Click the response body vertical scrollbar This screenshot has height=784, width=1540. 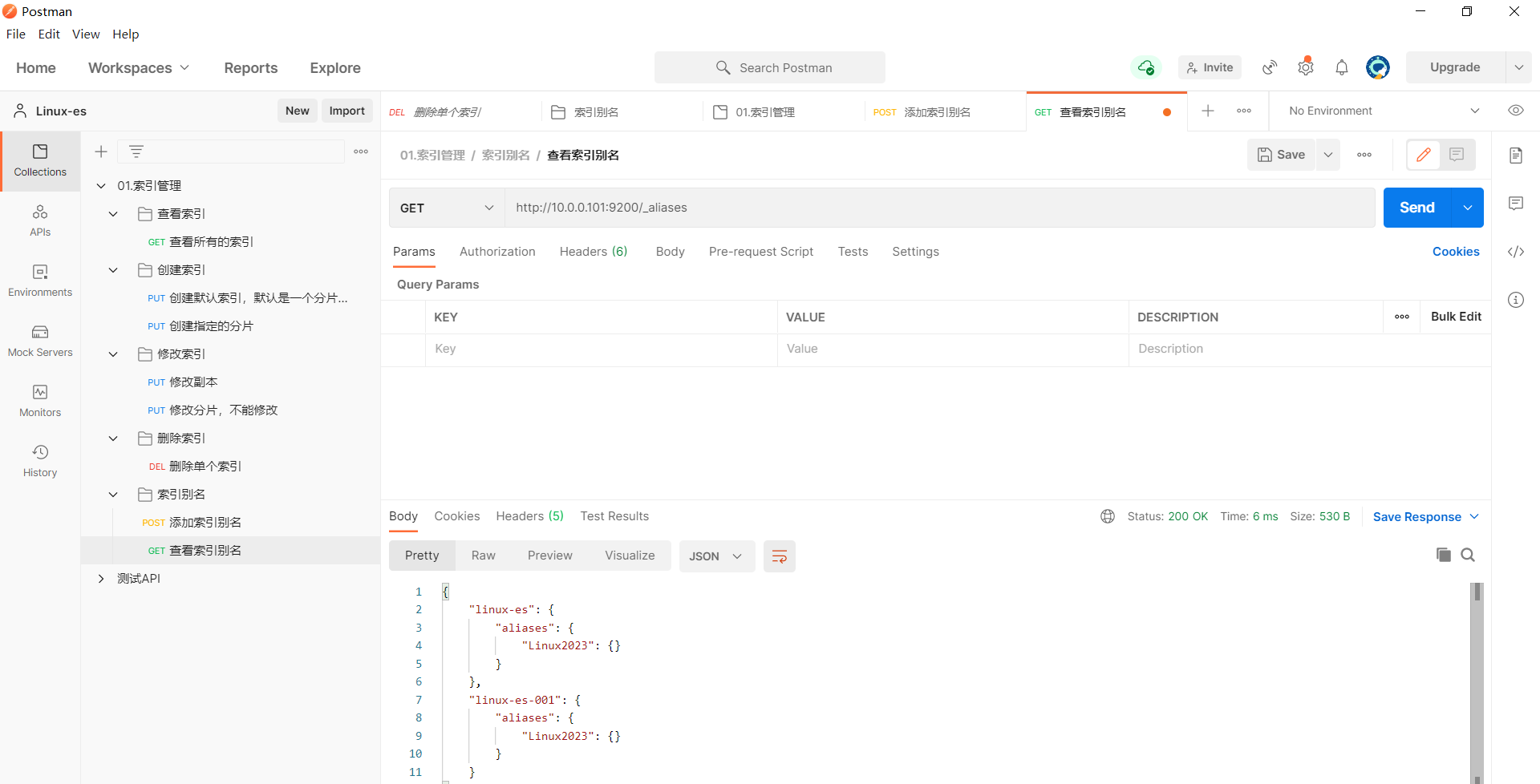pos(1477,683)
